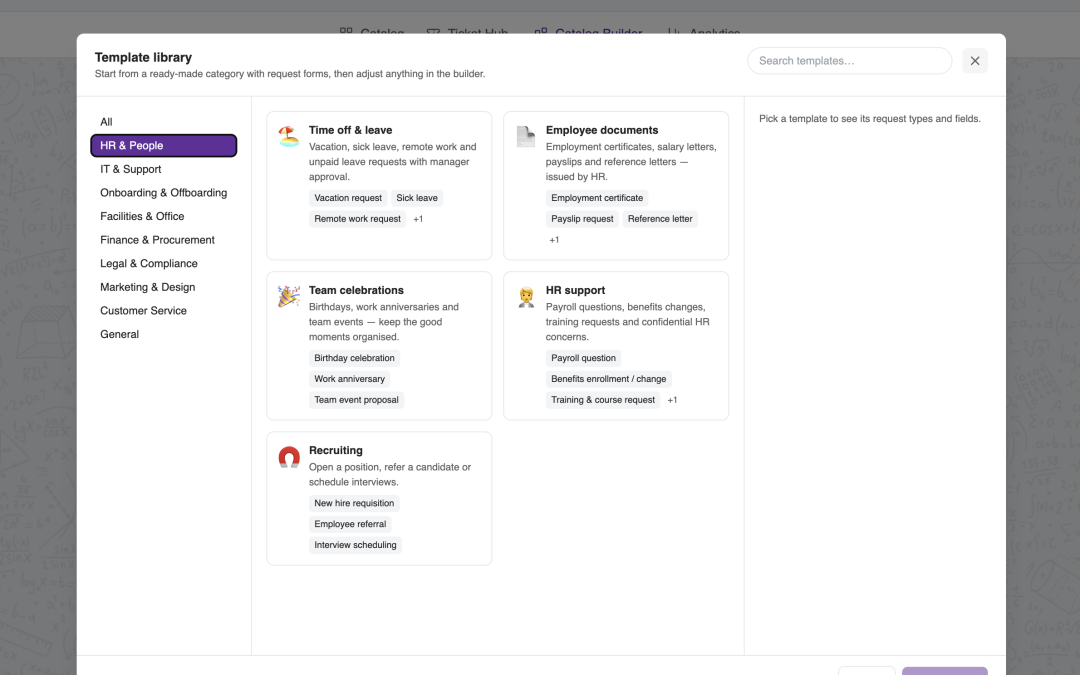Screen dimensions: 1080x675
Task: Select the HR support template title
Action: pyautogui.click(x=575, y=290)
